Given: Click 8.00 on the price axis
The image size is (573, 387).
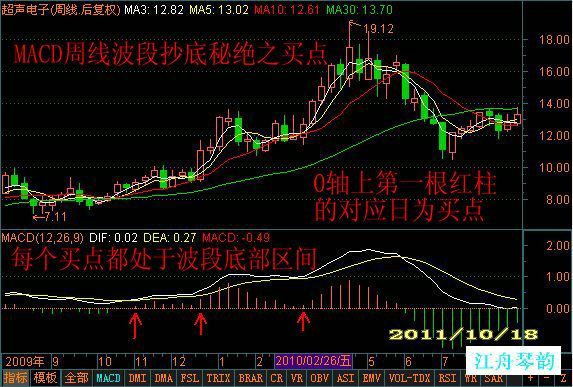Looking at the screenshot, I should click(x=558, y=200).
